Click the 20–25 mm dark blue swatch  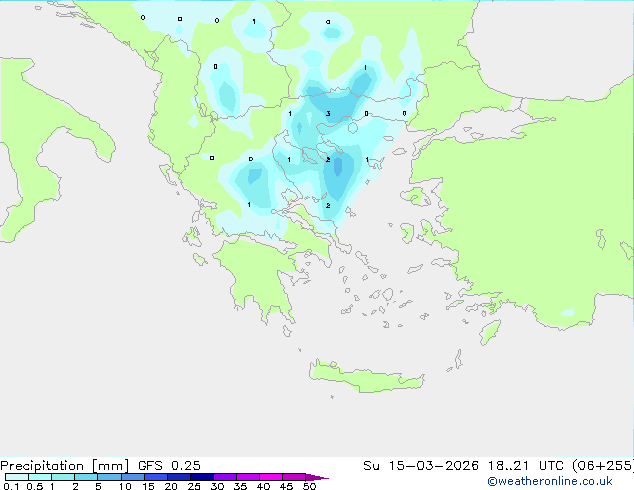pyautogui.click(x=179, y=477)
